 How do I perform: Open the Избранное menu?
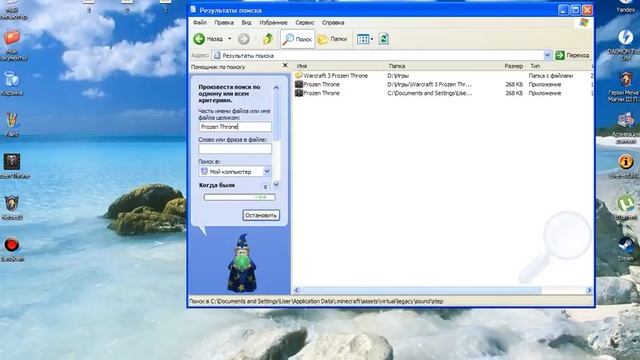(273, 22)
